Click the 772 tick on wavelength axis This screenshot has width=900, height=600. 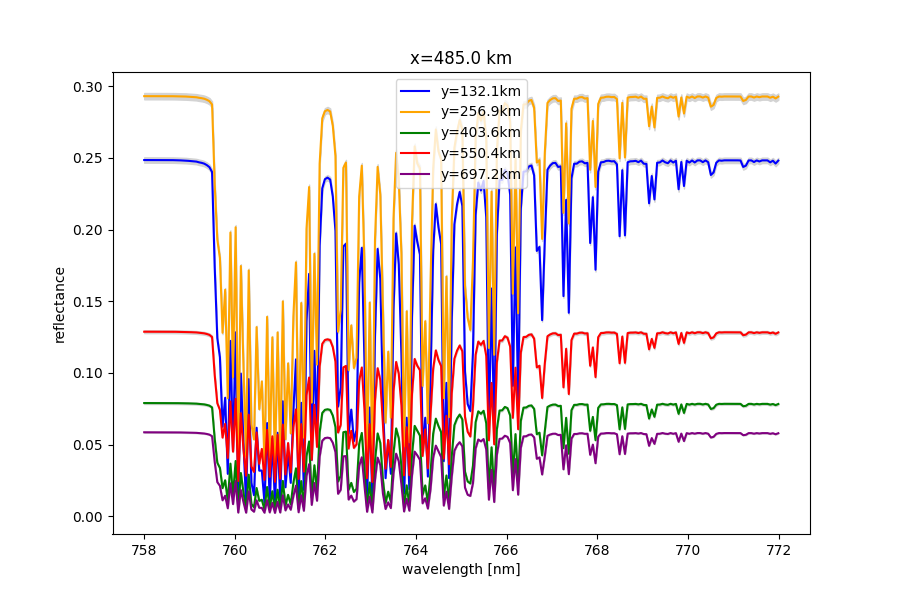(x=779, y=551)
